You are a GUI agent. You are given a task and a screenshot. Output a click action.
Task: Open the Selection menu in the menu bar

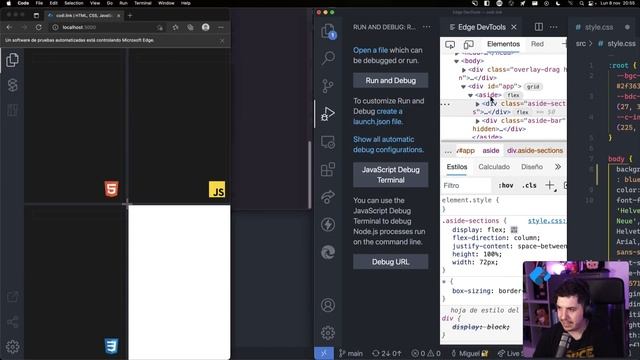click(73, 3)
